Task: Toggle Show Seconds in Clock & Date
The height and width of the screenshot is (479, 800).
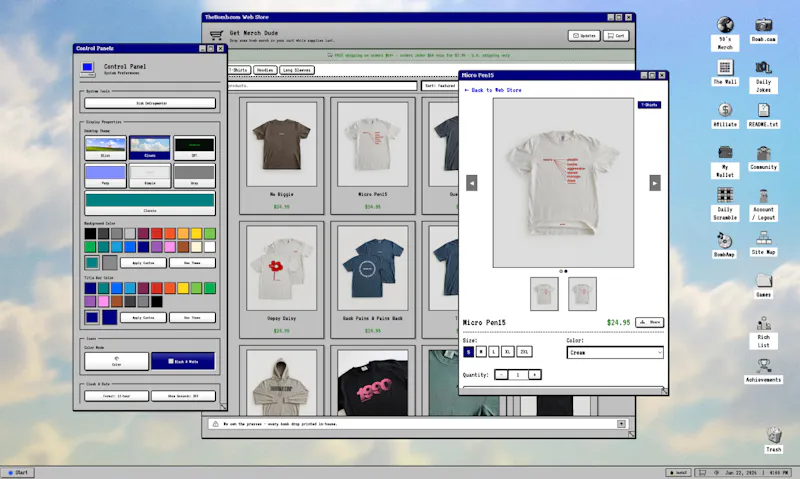Action: pyautogui.click(x=183, y=396)
